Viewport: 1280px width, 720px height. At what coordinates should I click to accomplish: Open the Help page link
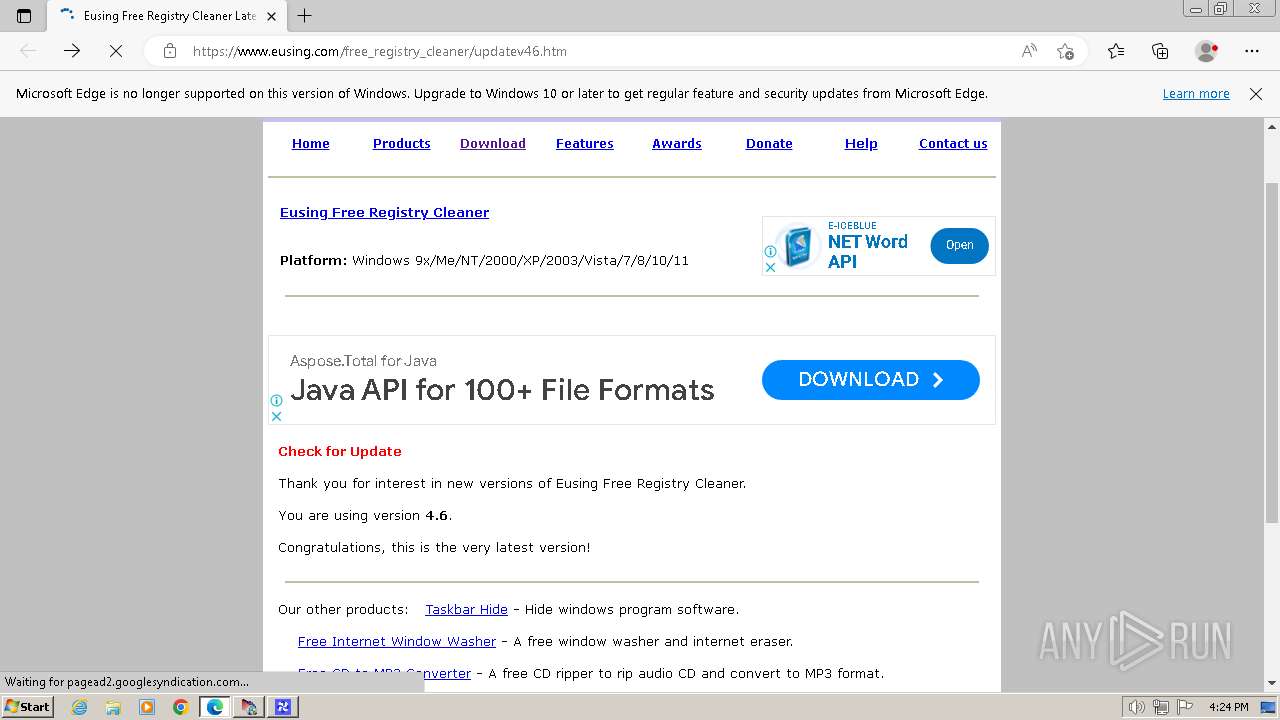(861, 144)
